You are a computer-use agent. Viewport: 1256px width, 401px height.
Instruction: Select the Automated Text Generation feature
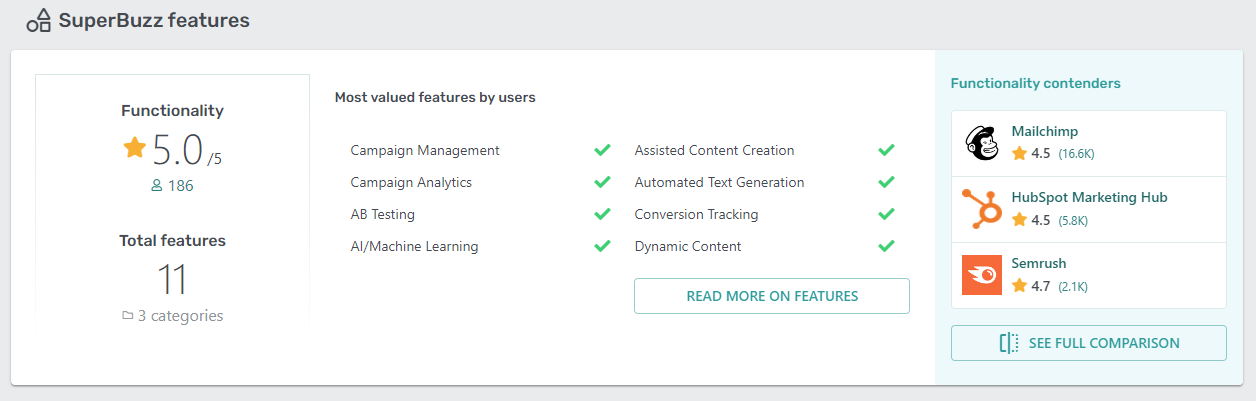tap(719, 182)
